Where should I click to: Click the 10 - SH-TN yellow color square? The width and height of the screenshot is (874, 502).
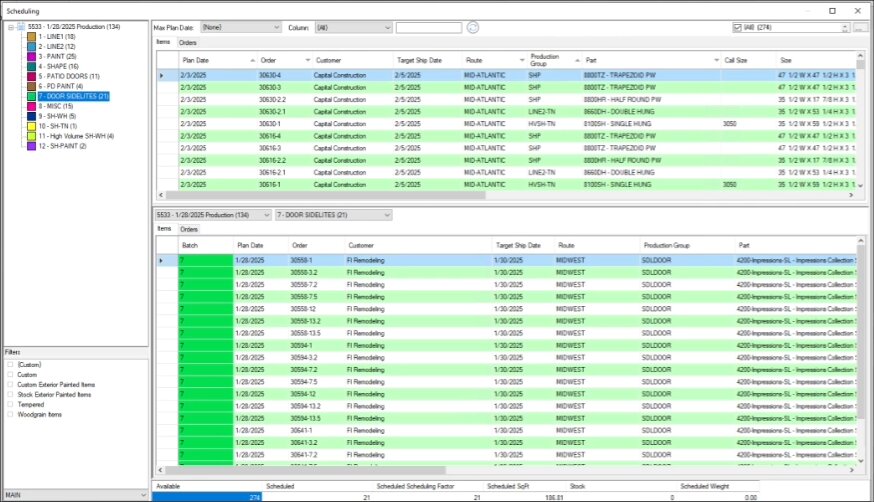click(x=32, y=126)
